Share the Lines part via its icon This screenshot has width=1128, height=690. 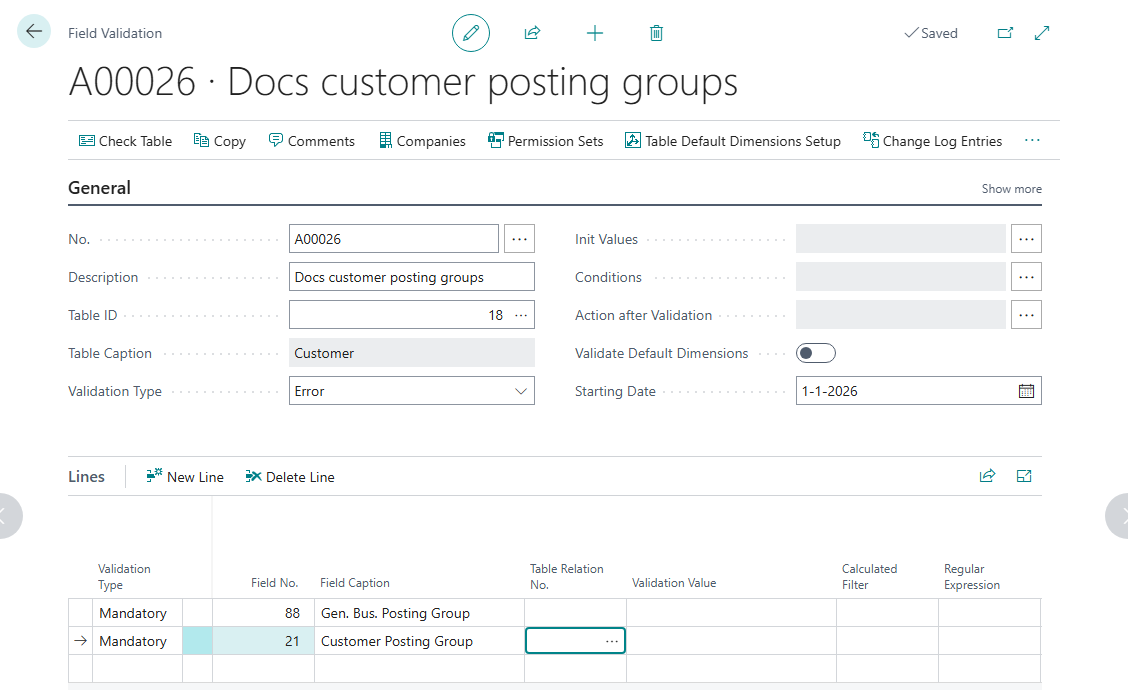coord(988,476)
